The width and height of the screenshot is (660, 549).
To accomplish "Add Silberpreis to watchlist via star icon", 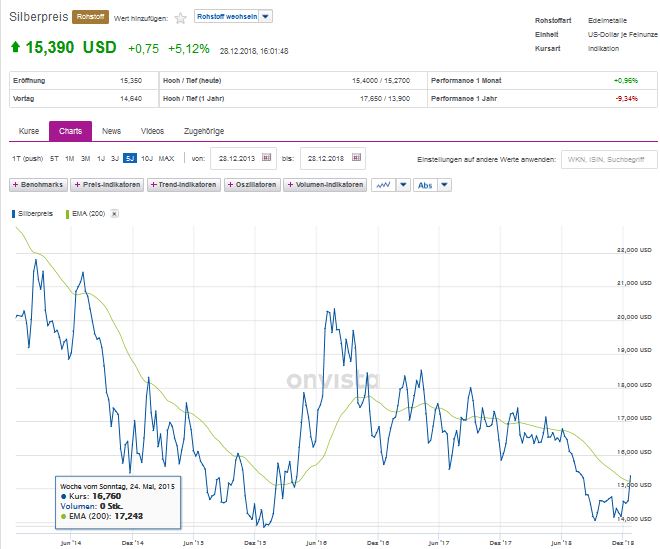I will [x=180, y=18].
